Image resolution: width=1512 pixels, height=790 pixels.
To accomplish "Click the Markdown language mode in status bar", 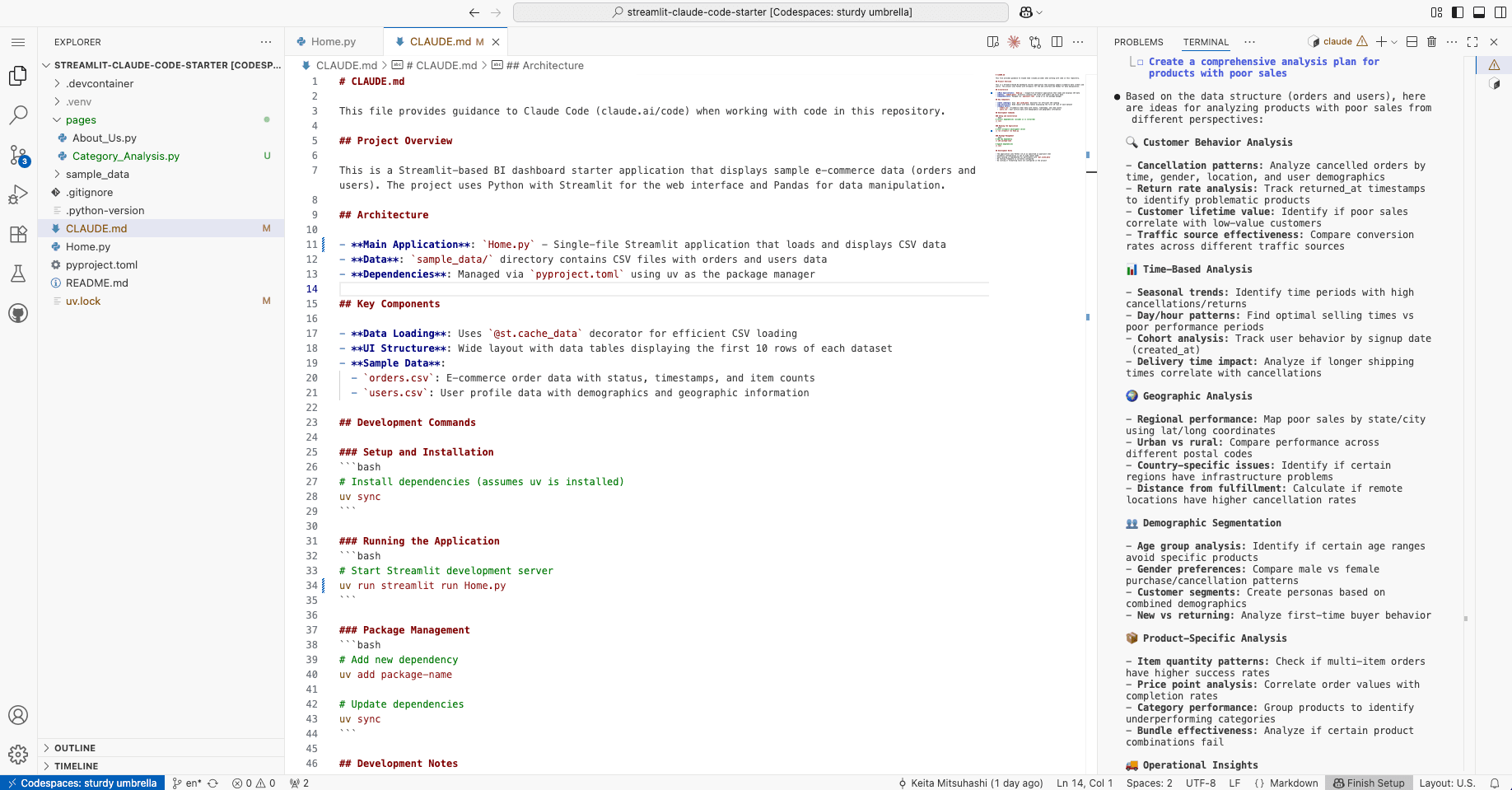I will (x=1293, y=783).
